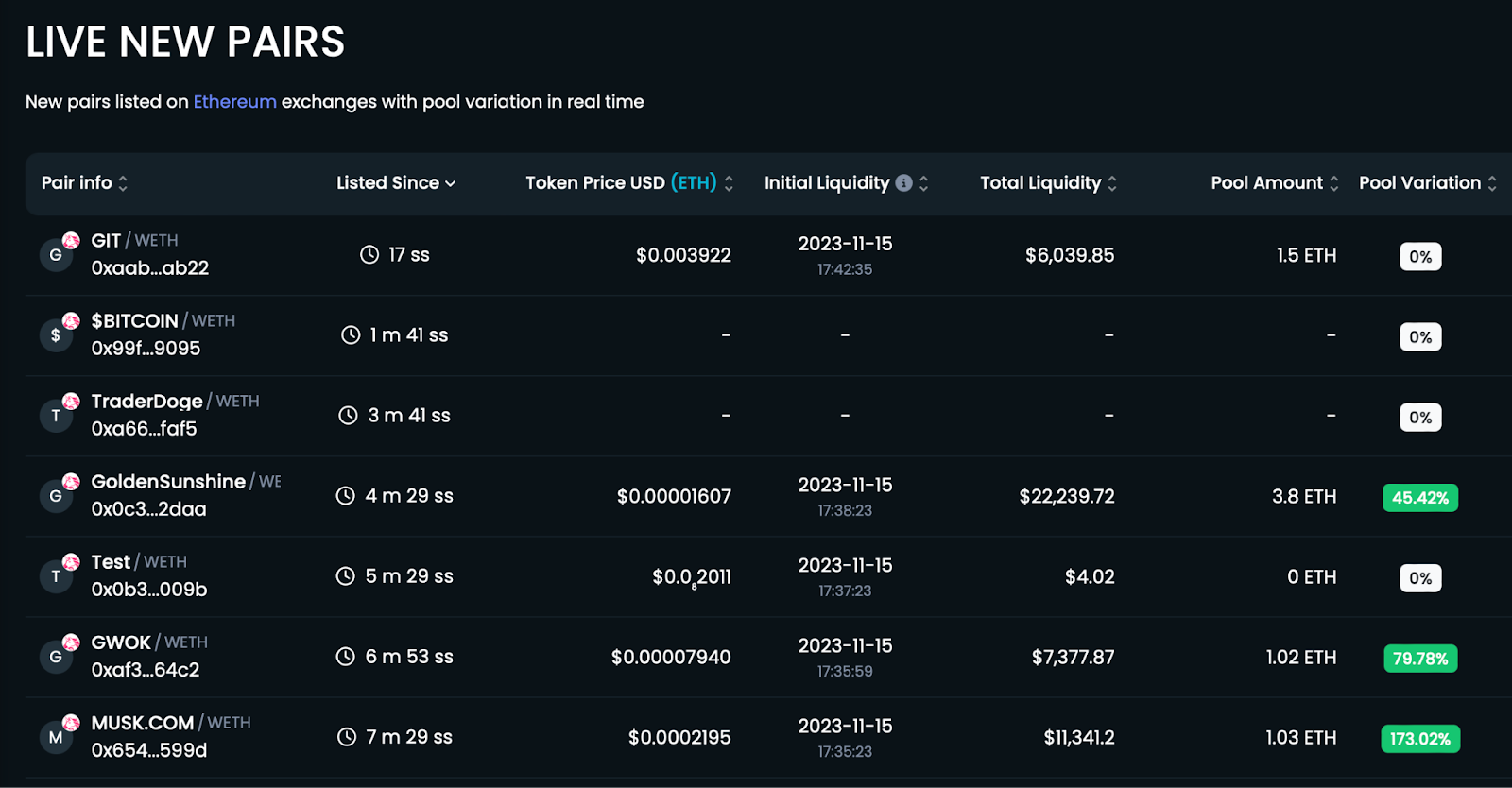Click total liquidity $7,377.87
Image resolution: width=1512 pixels, height=788 pixels.
coord(1074,657)
